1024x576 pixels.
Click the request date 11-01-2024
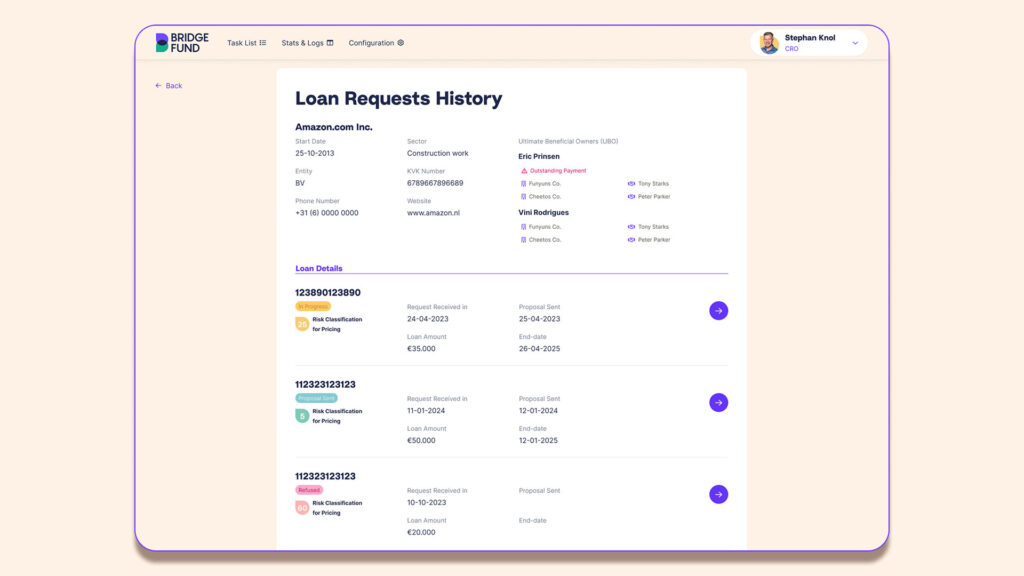[x=426, y=411]
